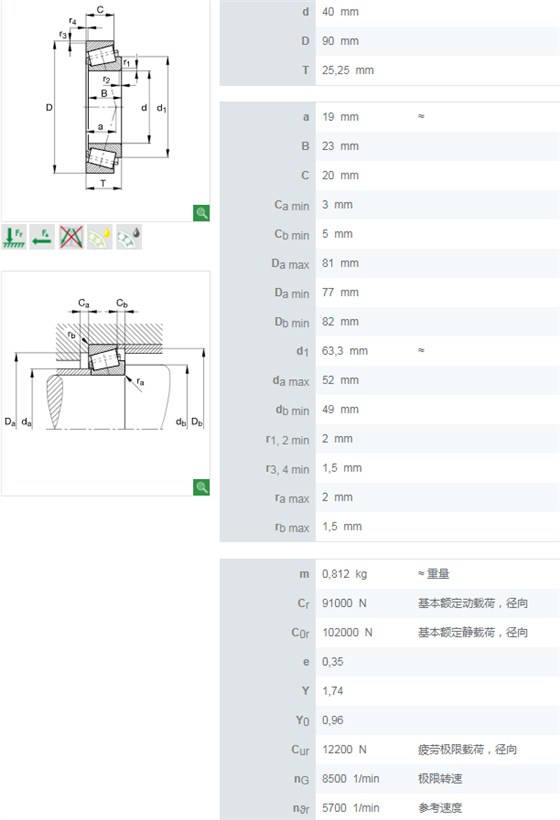The height and width of the screenshot is (820, 560).
Task: Select the Db min value 82 mm
Action: [x=340, y=322]
